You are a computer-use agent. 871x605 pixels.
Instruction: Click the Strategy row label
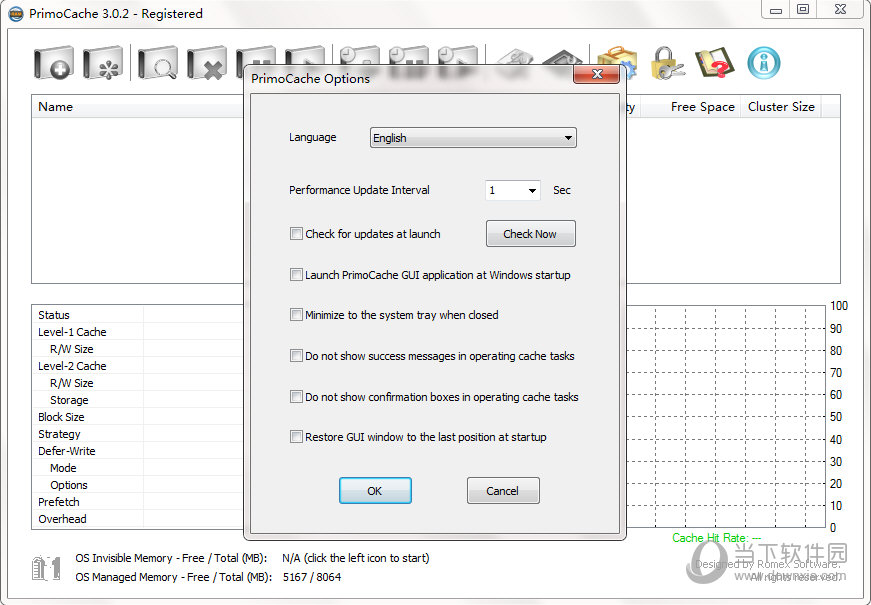pyautogui.click(x=59, y=434)
